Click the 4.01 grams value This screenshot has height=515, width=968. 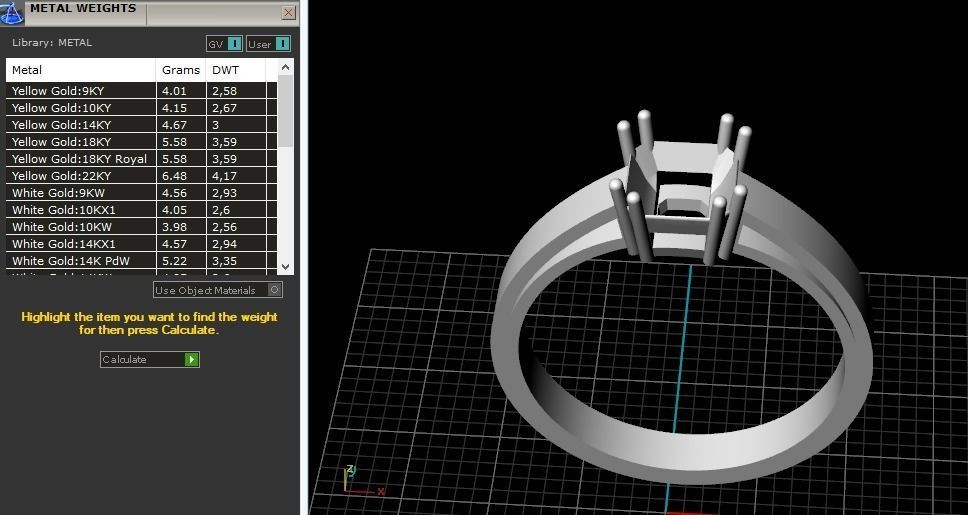173,91
